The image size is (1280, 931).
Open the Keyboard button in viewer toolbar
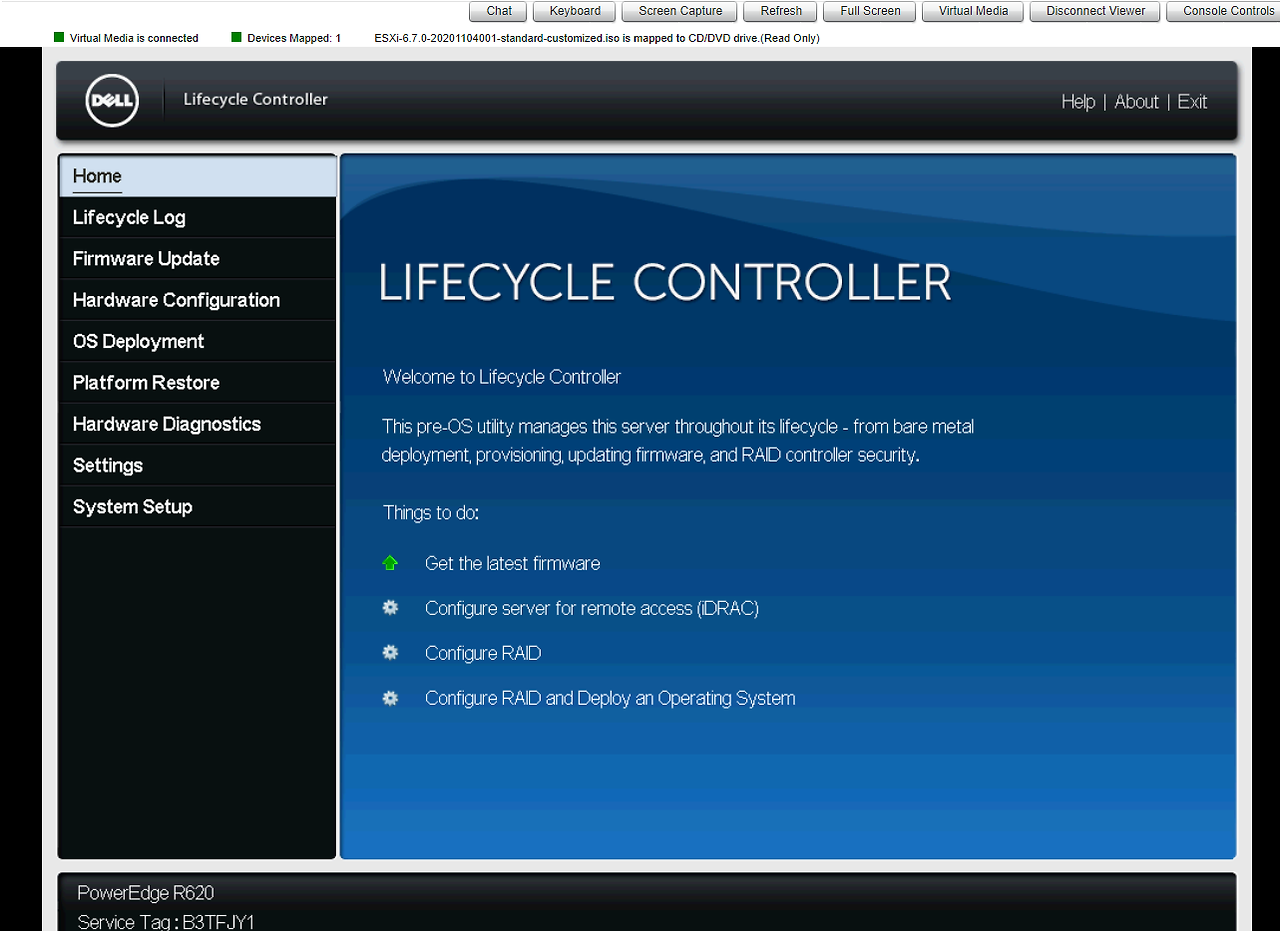click(575, 11)
